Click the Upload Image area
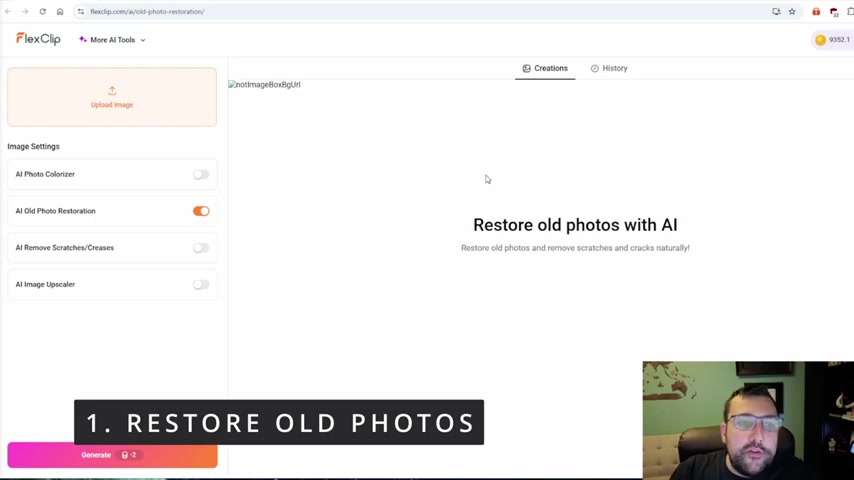The width and height of the screenshot is (854, 480). point(112,97)
